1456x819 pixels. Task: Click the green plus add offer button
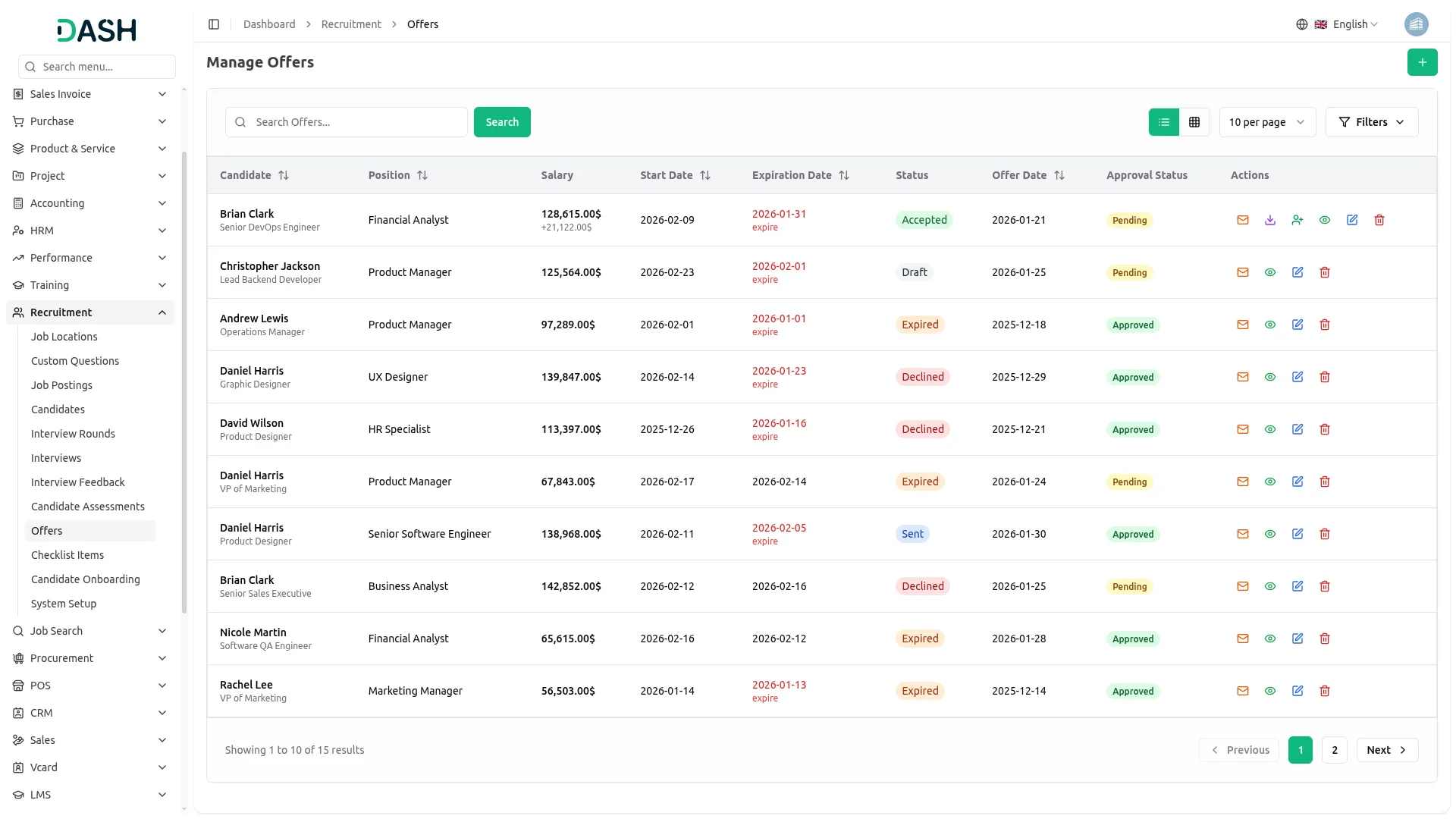point(1422,62)
